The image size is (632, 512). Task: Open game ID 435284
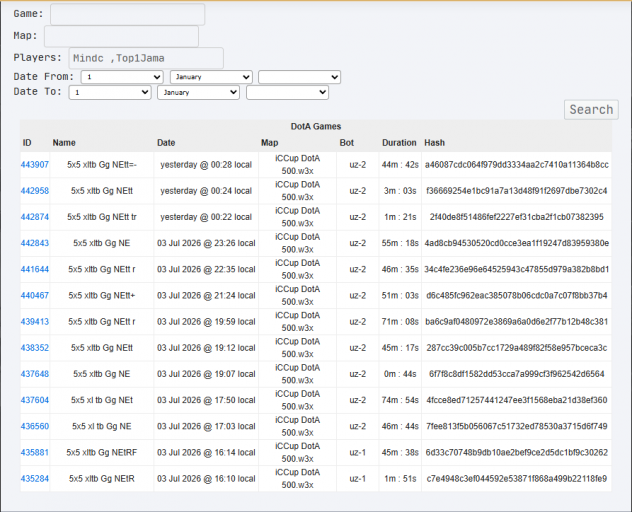tap(35, 479)
